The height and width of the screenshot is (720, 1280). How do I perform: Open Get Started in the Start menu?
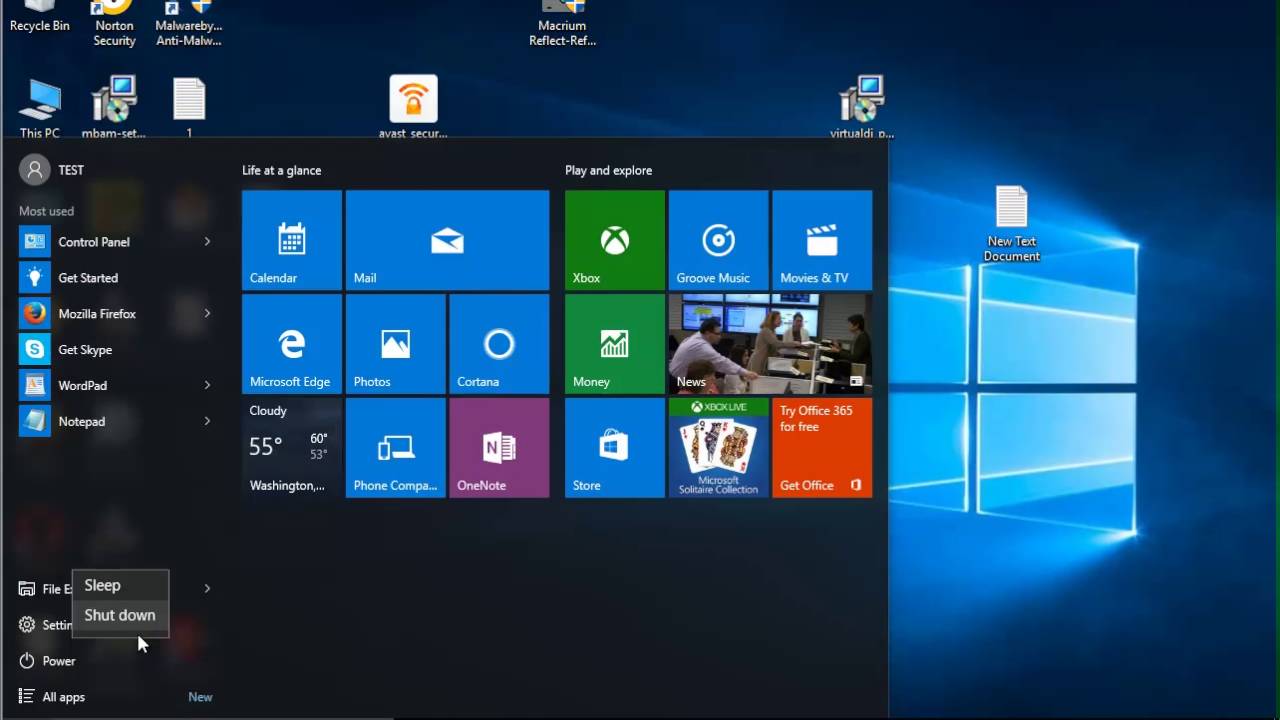(118, 278)
